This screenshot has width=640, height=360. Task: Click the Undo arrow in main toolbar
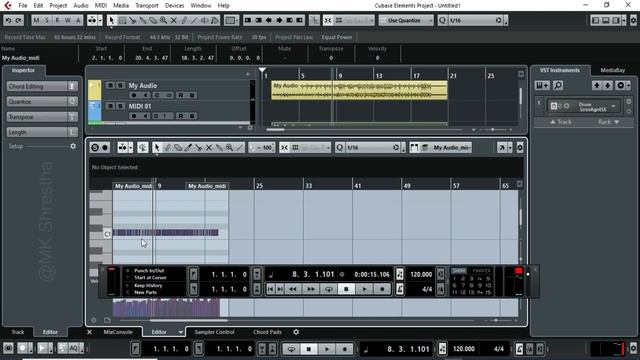[x=8, y=20]
